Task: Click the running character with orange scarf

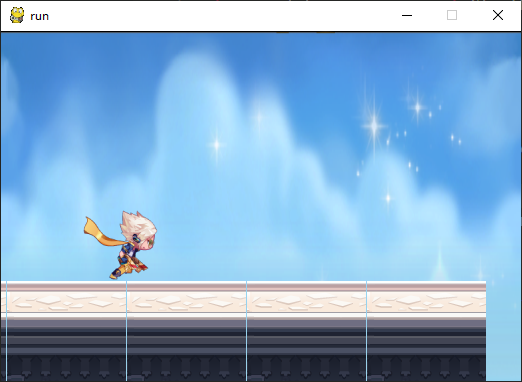Action: click(x=120, y=245)
